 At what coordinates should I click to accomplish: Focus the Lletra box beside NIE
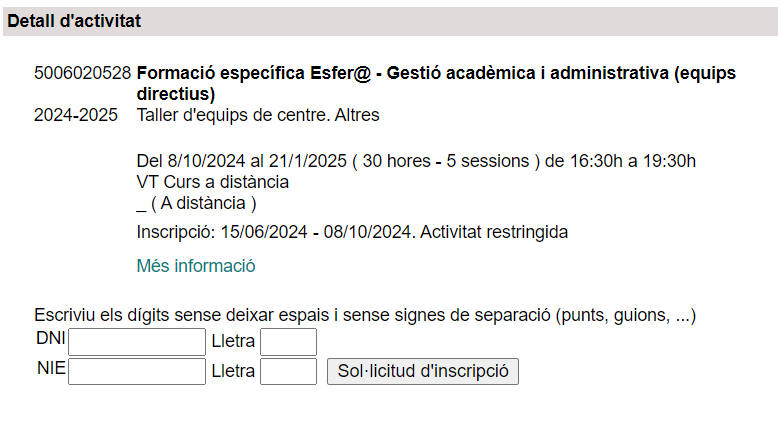click(x=288, y=372)
